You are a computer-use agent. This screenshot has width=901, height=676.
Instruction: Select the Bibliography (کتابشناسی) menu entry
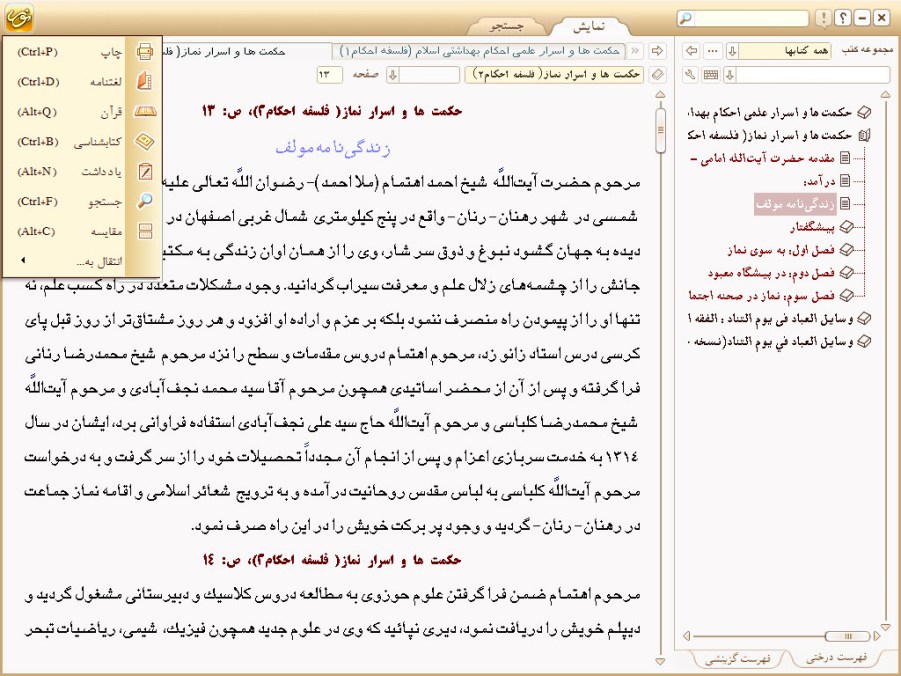coord(82,141)
